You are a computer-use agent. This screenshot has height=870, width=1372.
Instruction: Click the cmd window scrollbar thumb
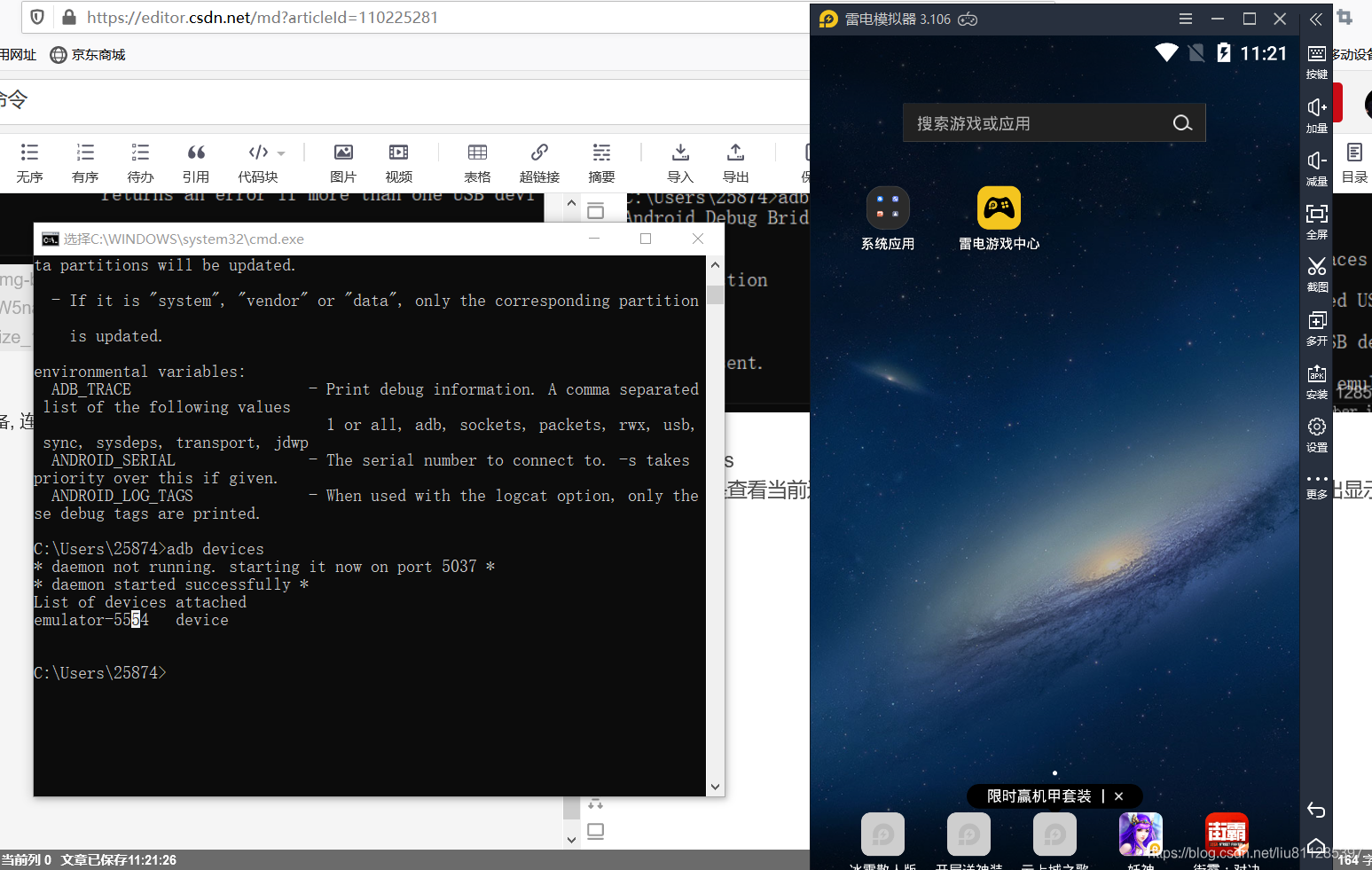point(715,294)
